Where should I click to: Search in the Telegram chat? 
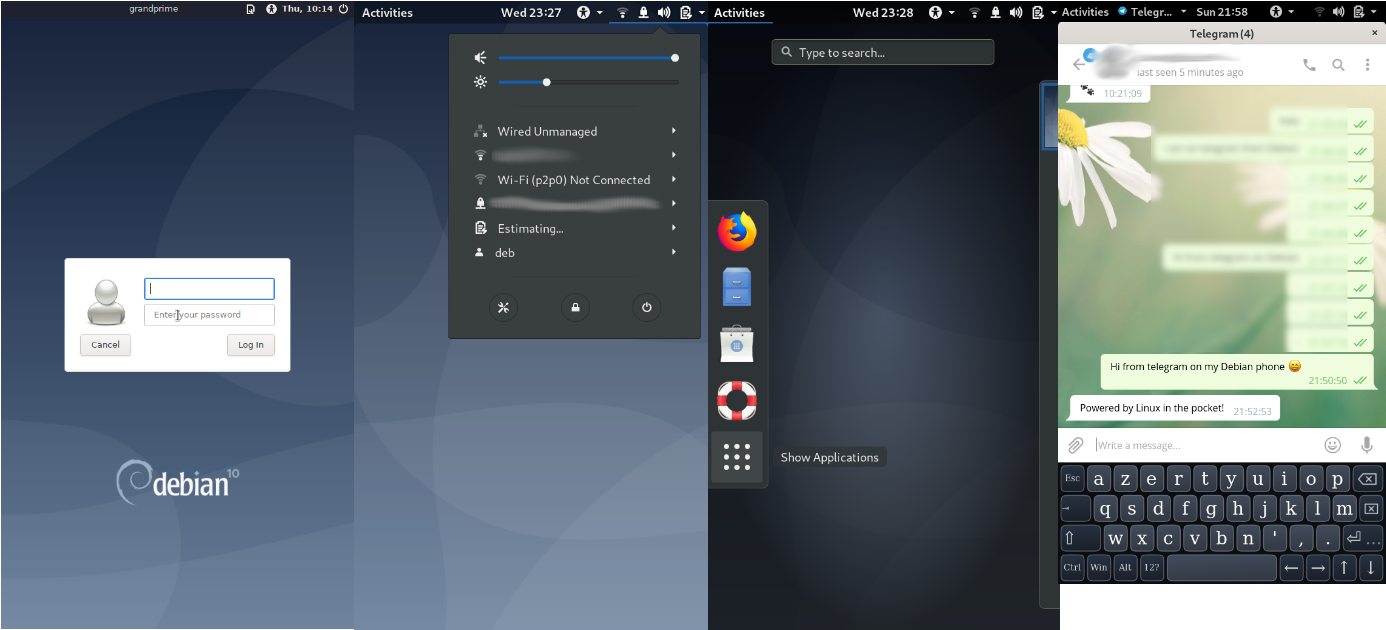(x=1339, y=65)
